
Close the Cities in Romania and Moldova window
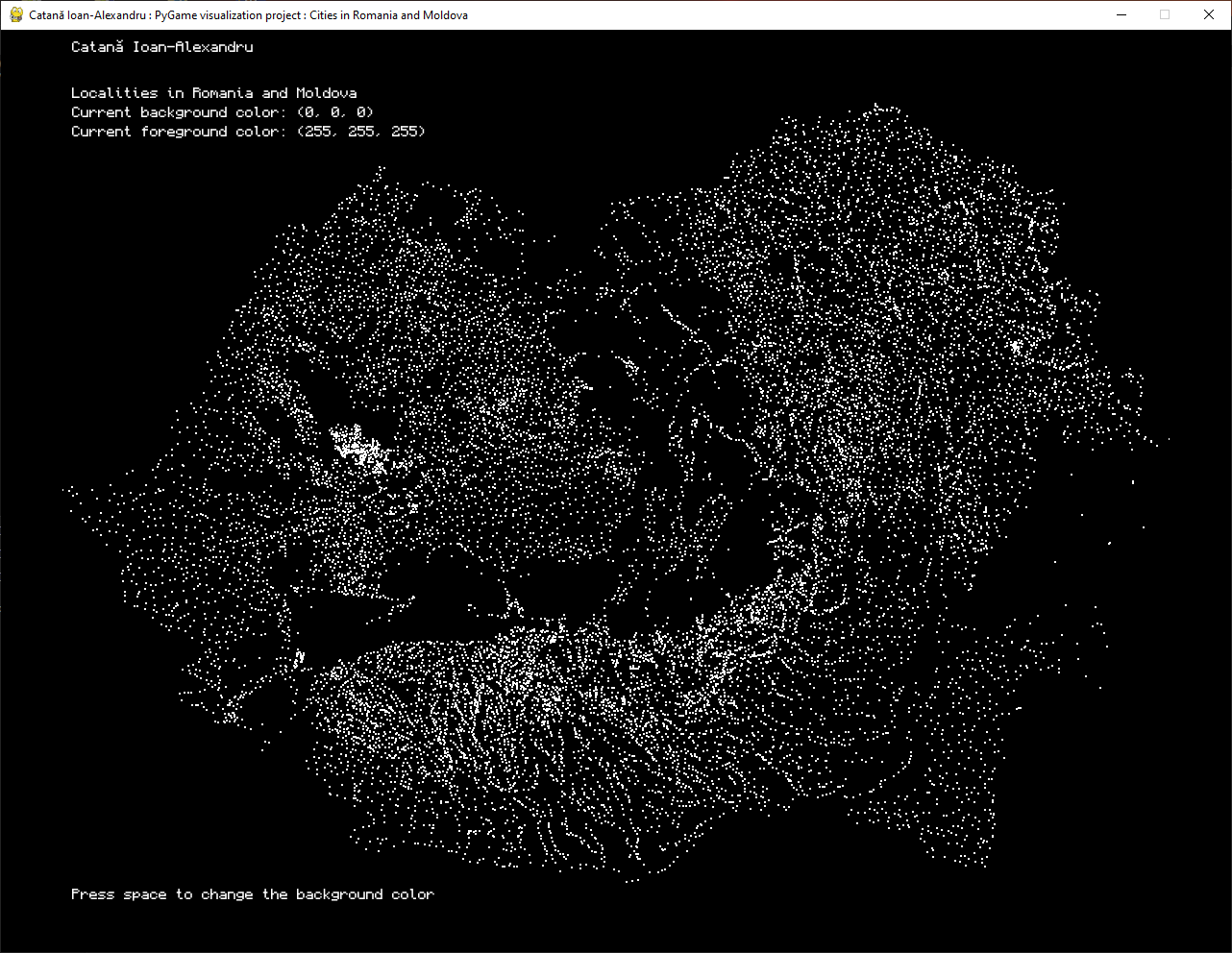1209,15
